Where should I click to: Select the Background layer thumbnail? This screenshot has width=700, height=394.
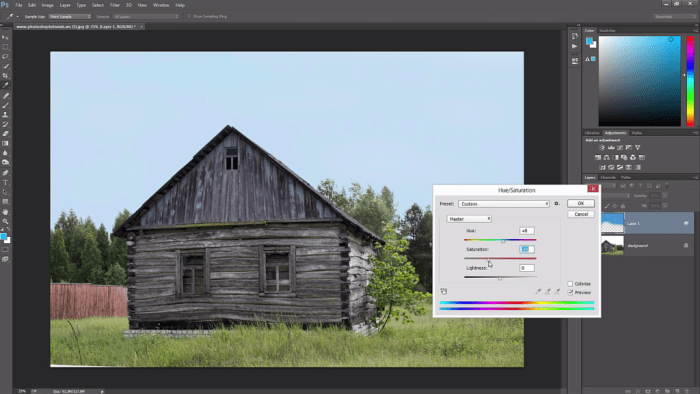(x=612, y=245)
